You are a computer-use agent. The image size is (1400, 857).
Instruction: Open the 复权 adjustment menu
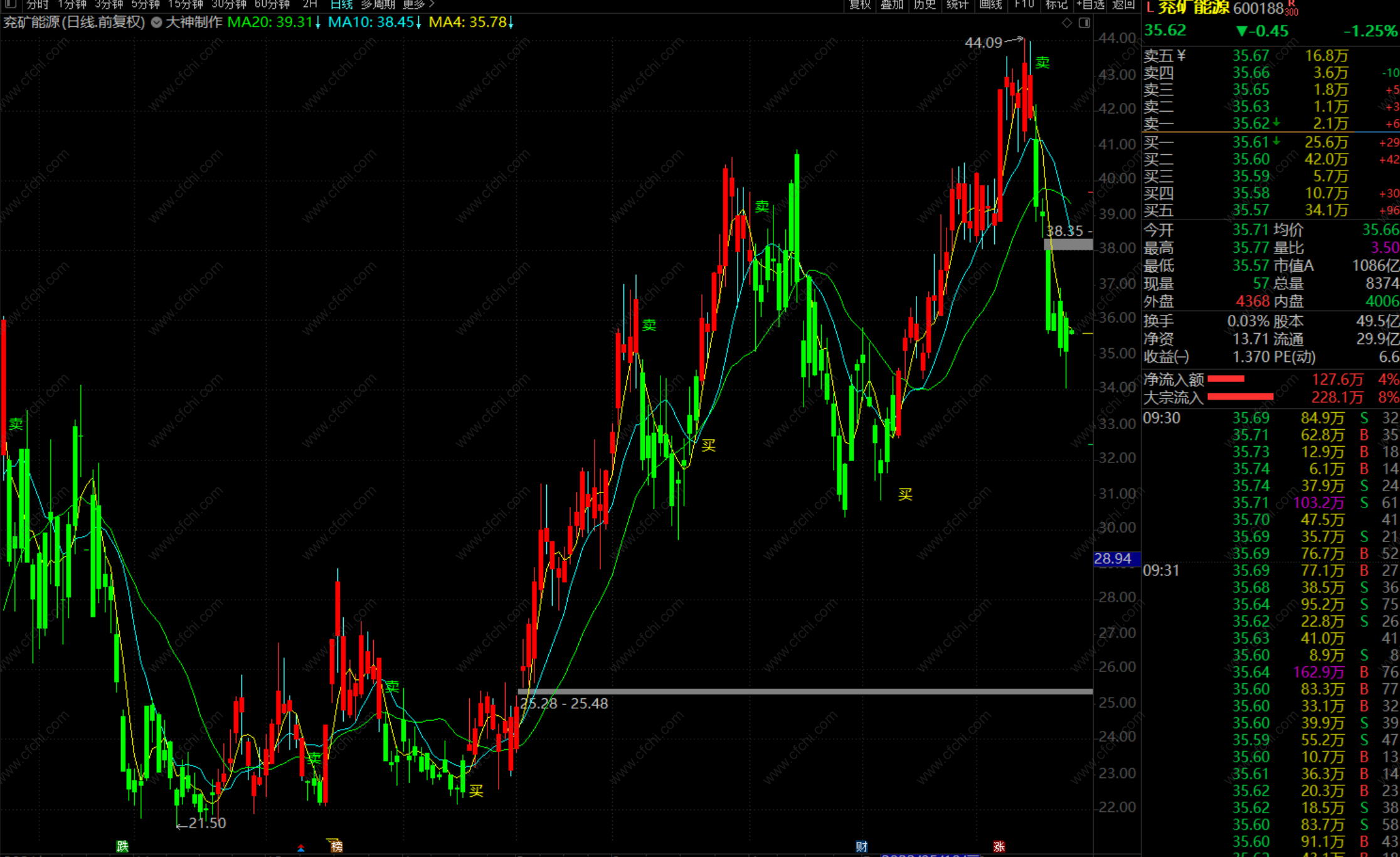tap(859, 4)
